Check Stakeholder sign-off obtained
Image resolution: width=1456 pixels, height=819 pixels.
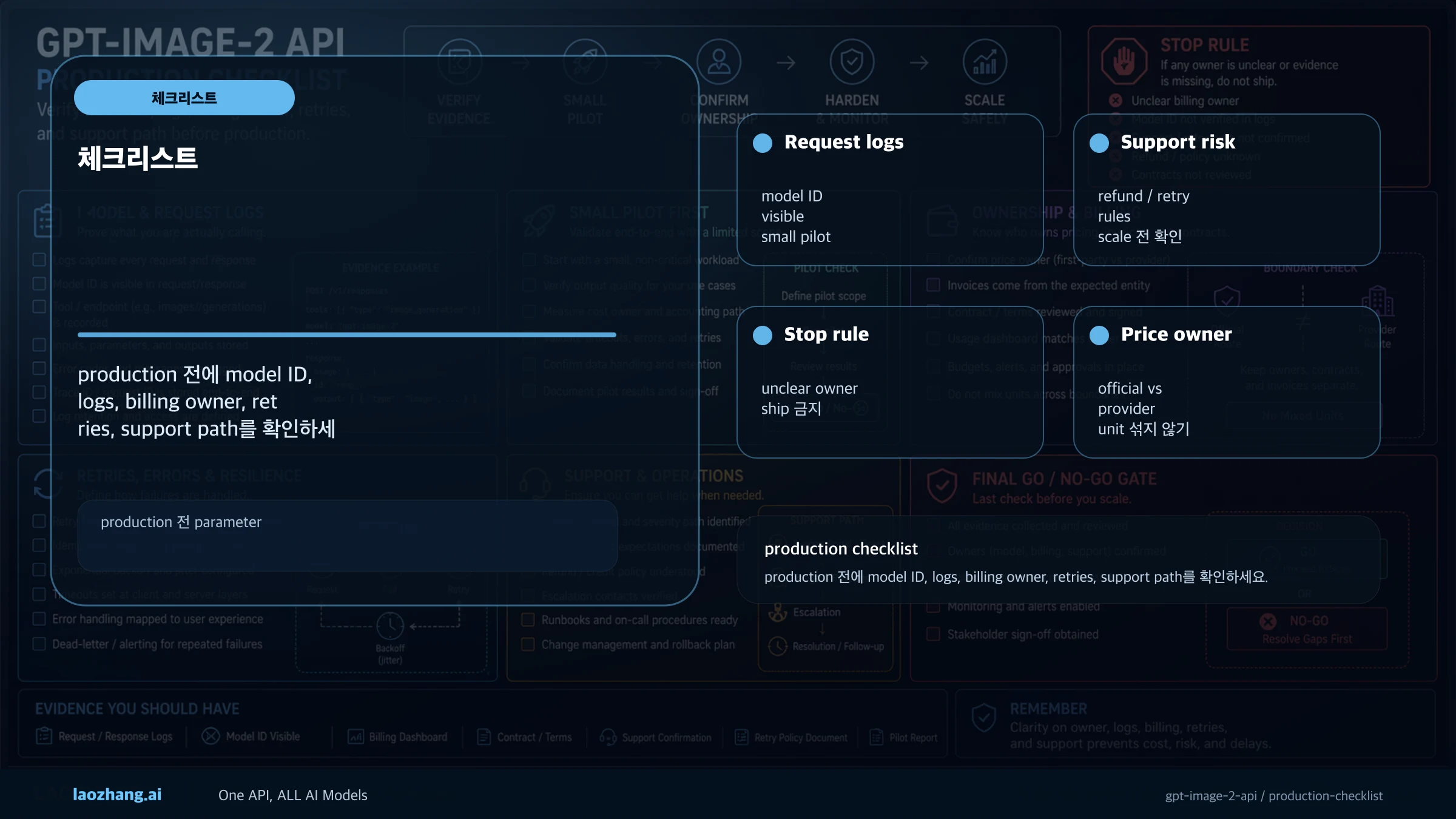tap(933, 635)
